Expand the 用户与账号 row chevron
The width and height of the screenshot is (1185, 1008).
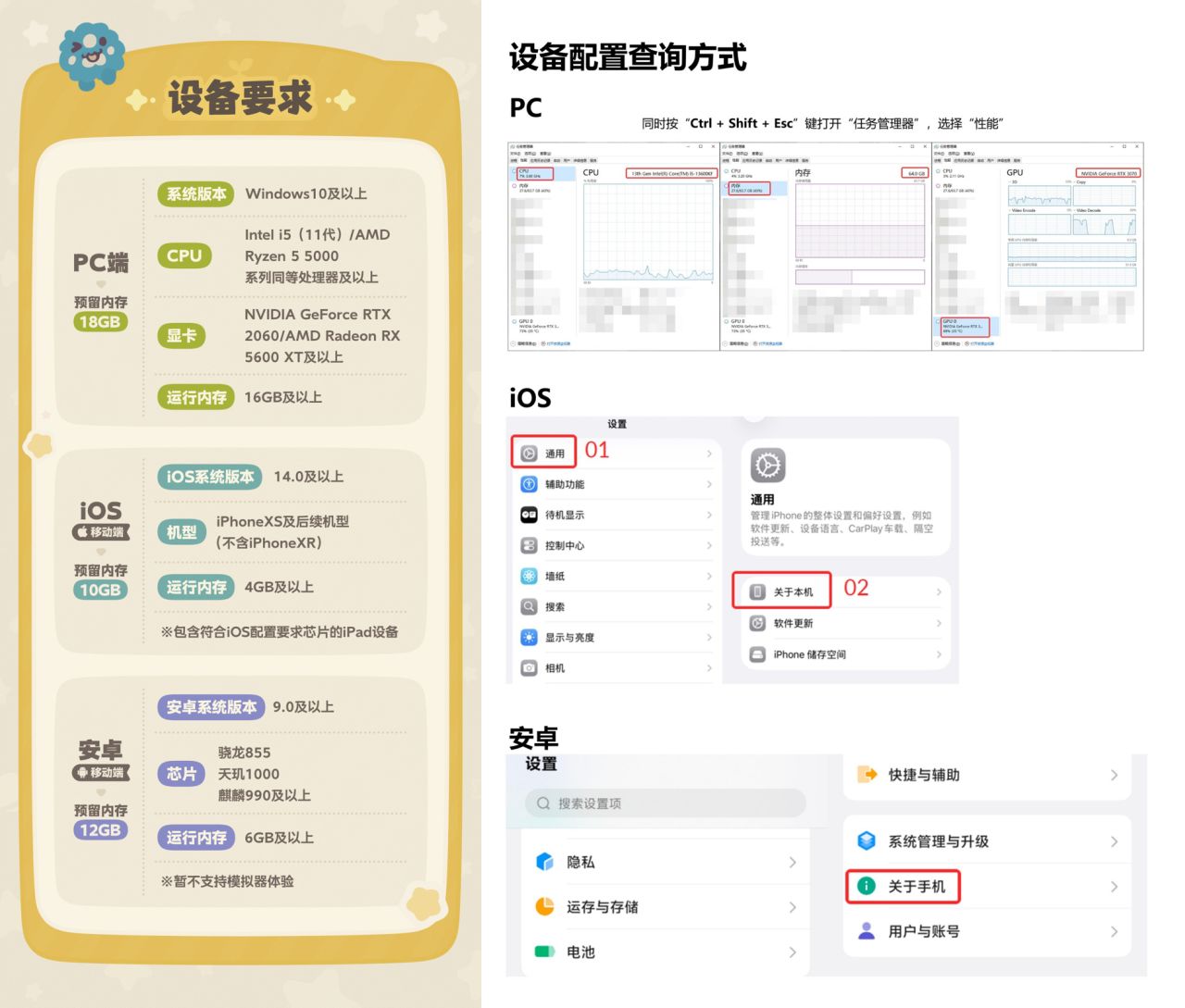point(1115,931)
